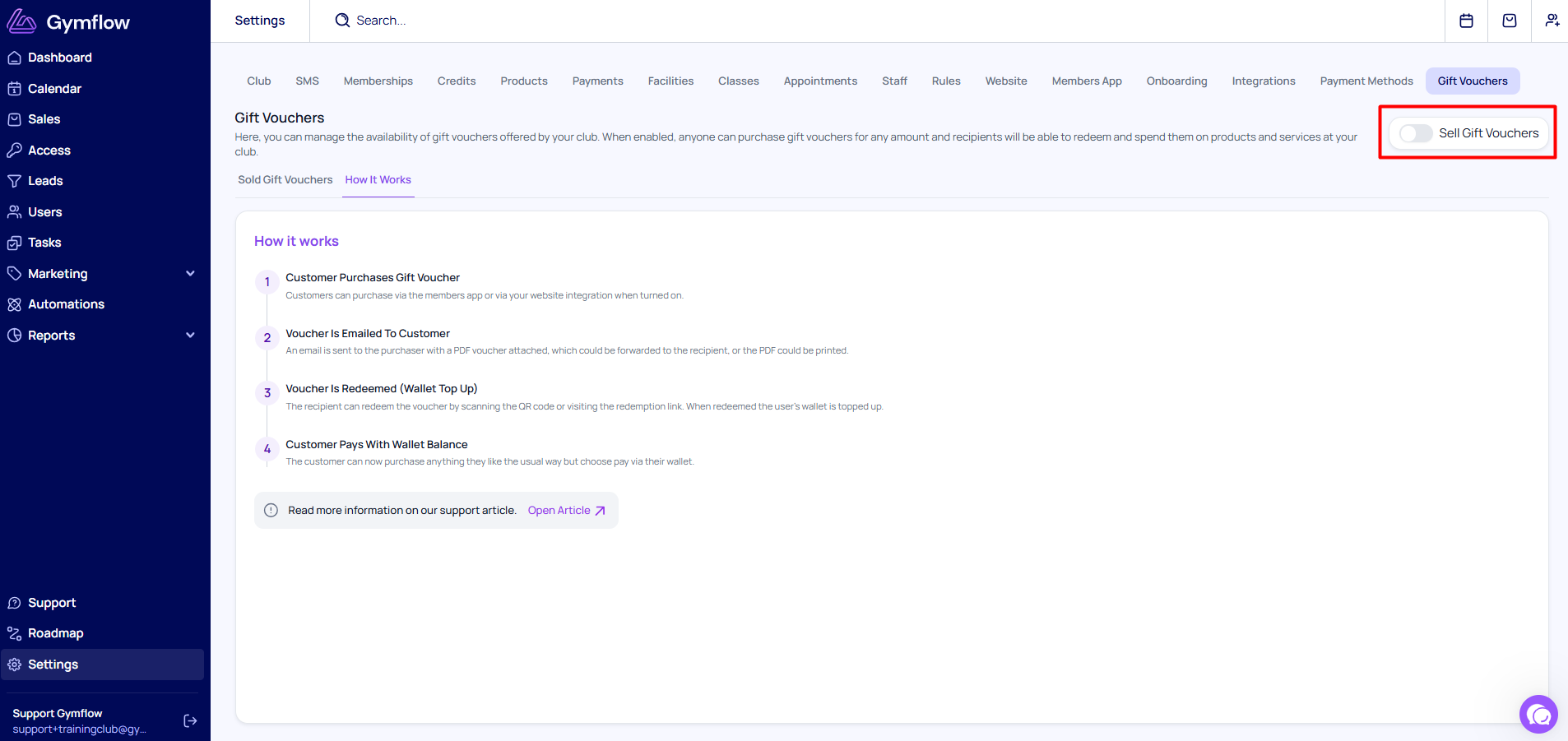
Task: Open Support in the sidebar
Action: (51, 603)
